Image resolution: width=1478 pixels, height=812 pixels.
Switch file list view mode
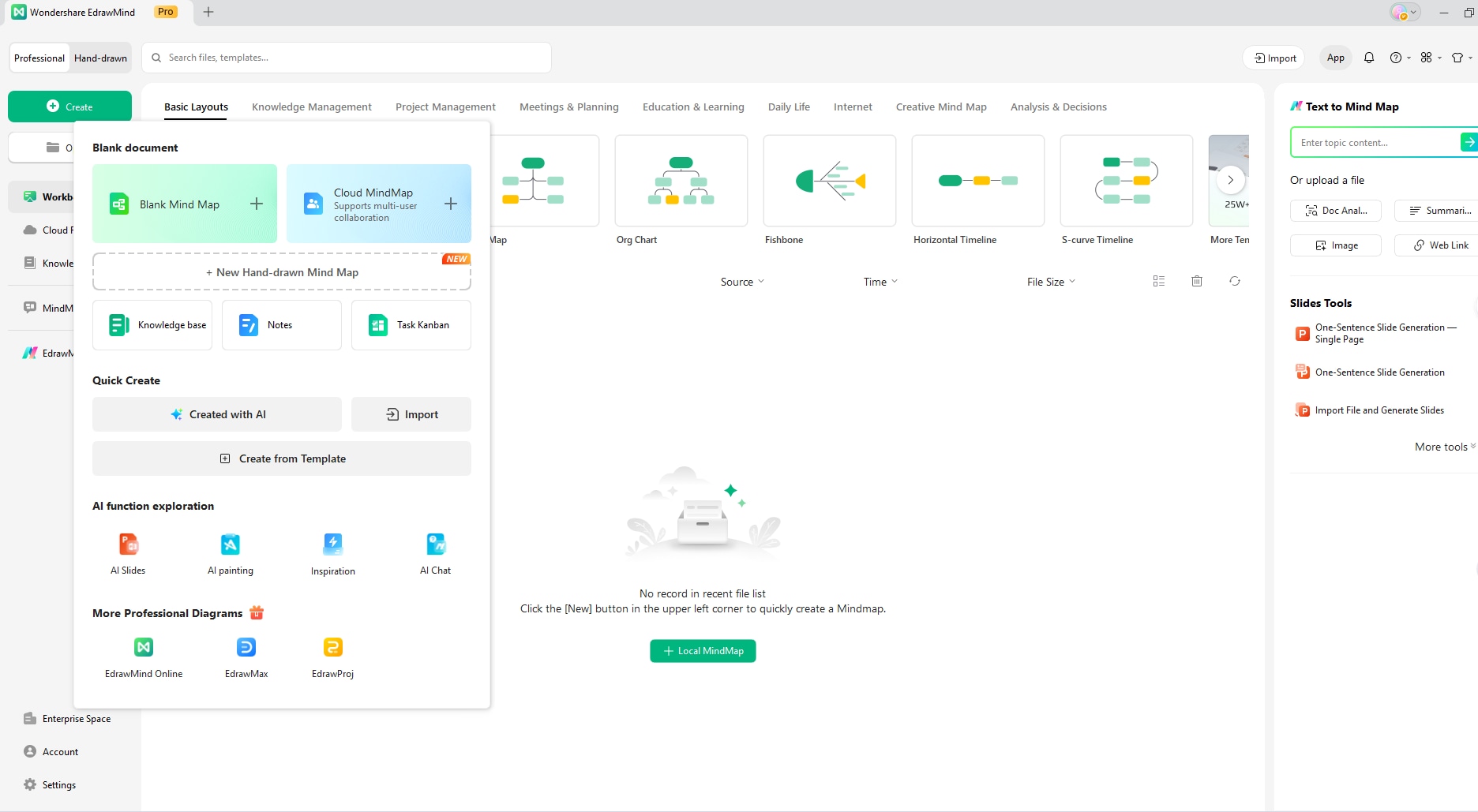click(x=1159, y=282)
